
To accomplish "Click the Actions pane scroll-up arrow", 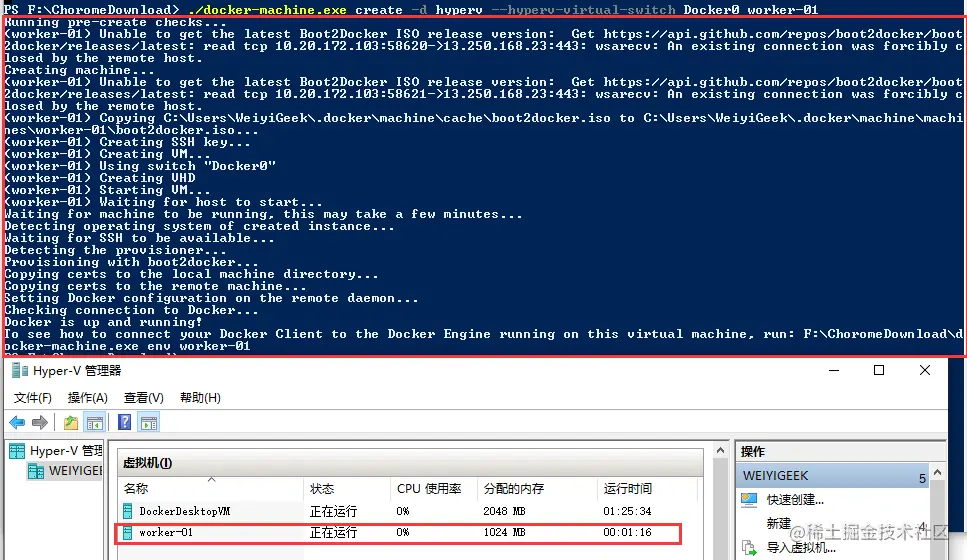I will pos(937,472).
